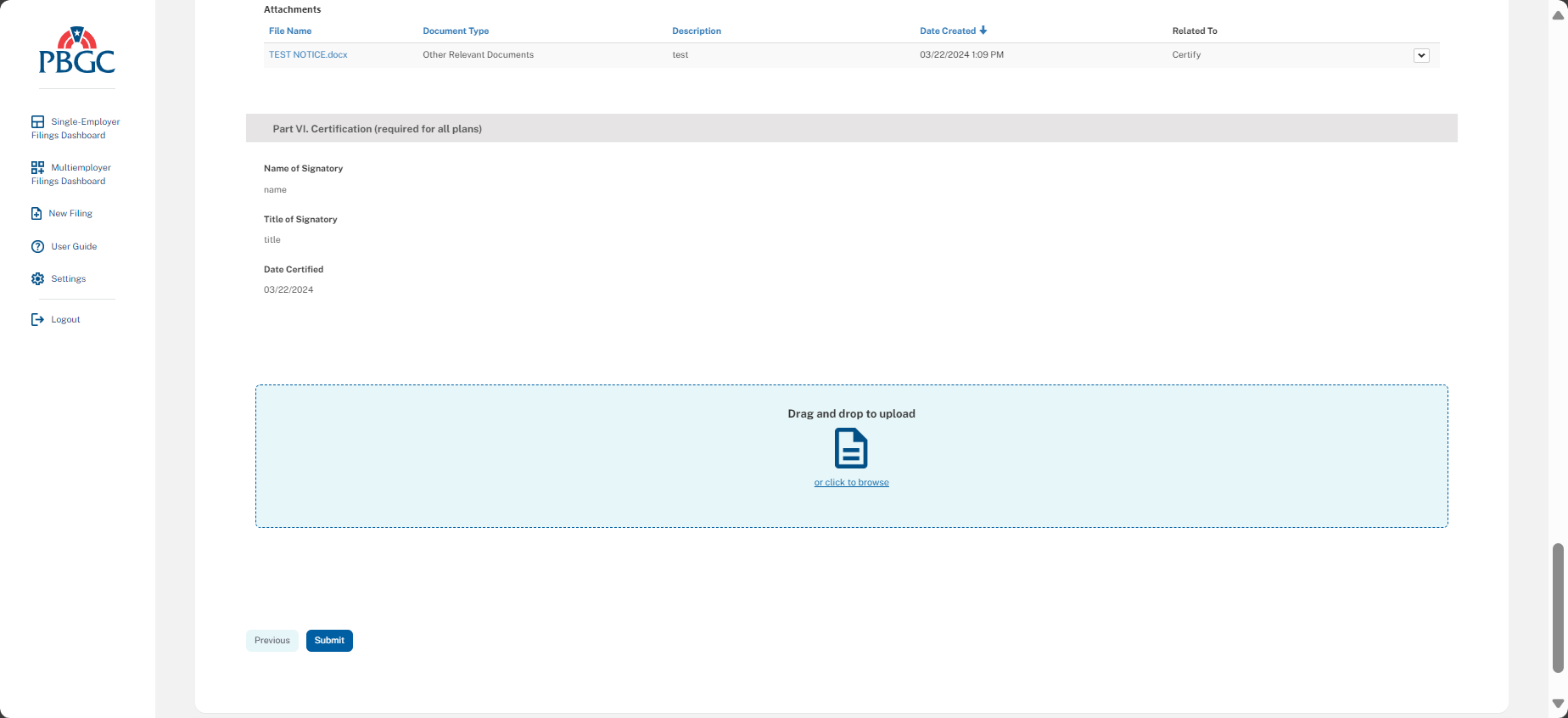Click the Multiemployer dashboard tiles icon
1568x718 pixels.
tap(37, 168)
